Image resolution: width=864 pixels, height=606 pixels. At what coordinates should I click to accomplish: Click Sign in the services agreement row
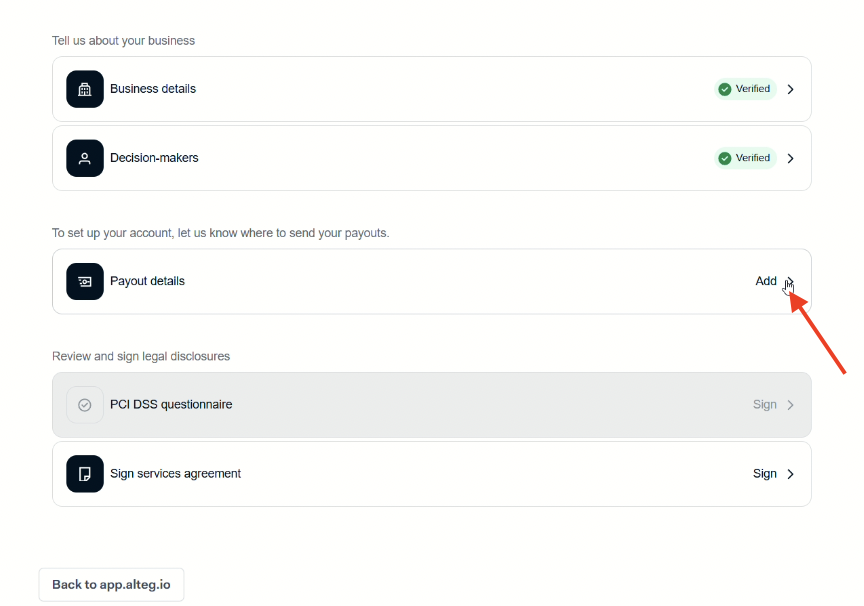765,474
